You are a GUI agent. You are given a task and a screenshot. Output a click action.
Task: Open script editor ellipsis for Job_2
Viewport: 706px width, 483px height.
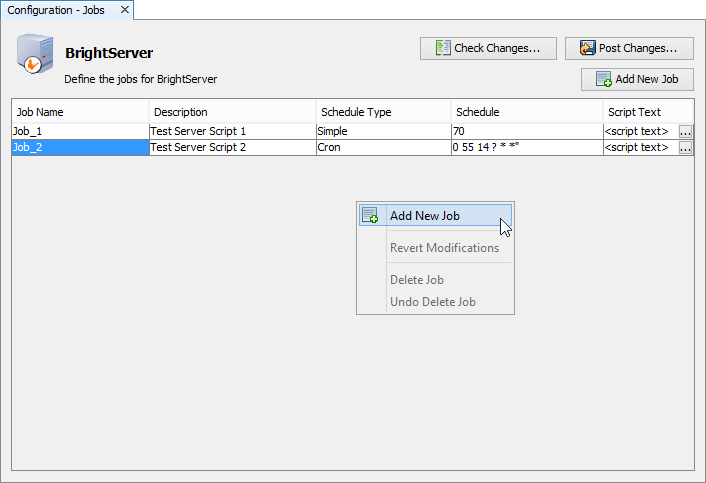pos(685,148)
